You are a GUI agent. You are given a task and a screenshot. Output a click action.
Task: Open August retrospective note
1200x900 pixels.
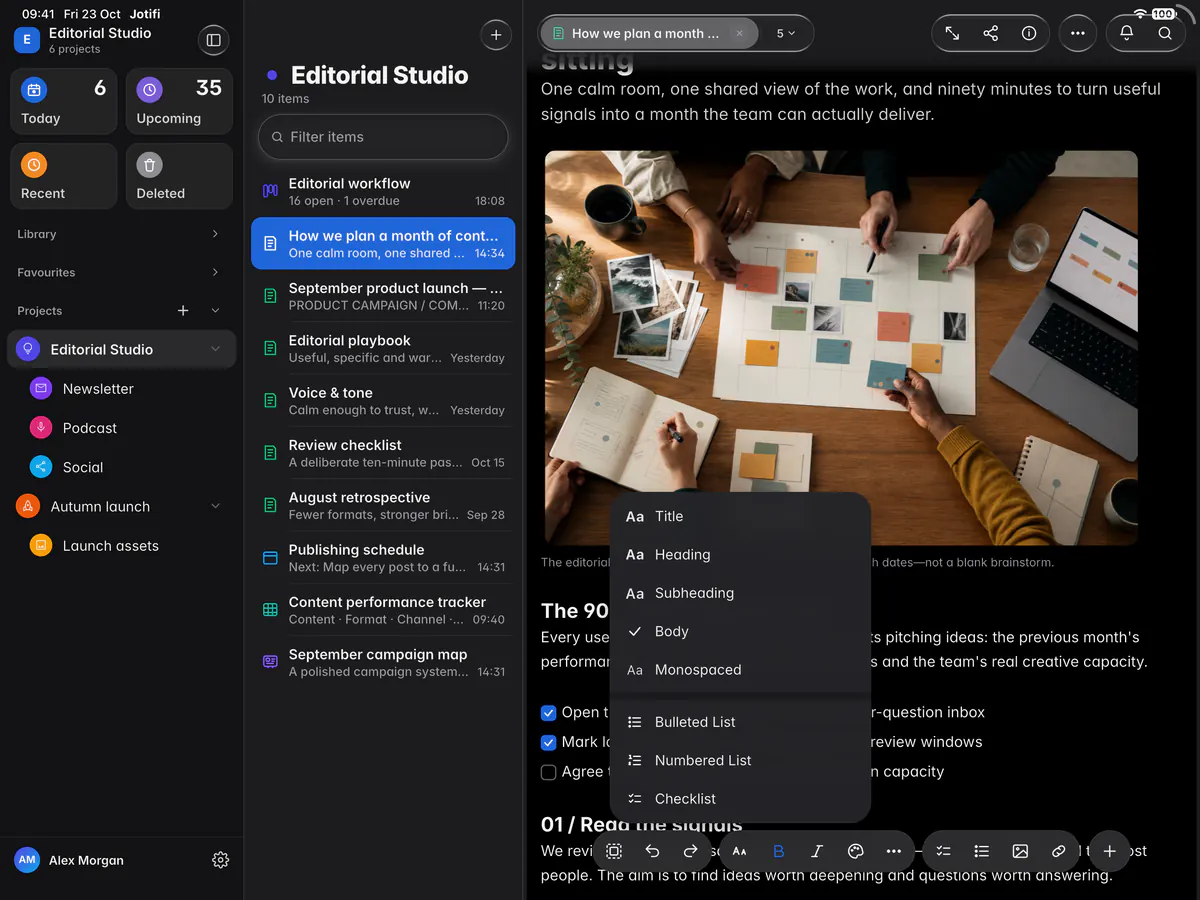point(383,506)
